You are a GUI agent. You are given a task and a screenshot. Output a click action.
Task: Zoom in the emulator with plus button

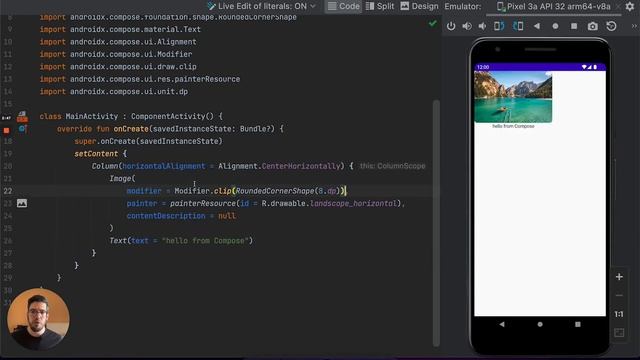tap(619, 277)
